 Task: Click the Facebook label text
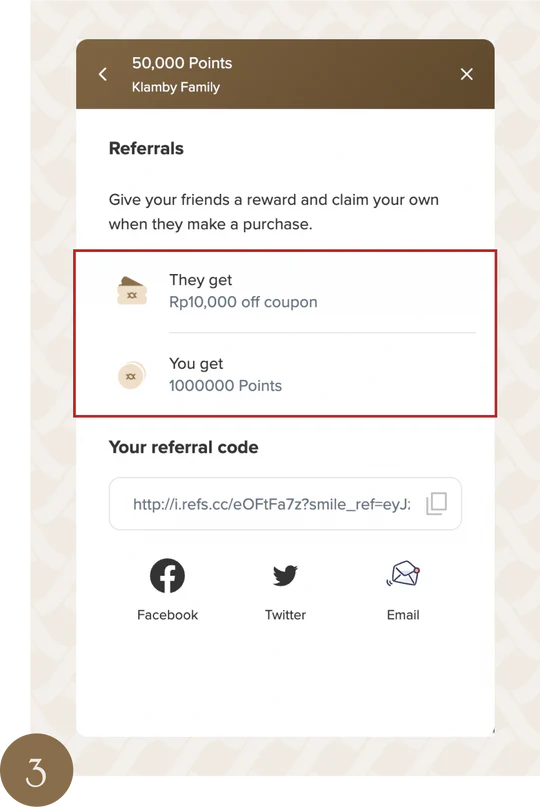167,615
